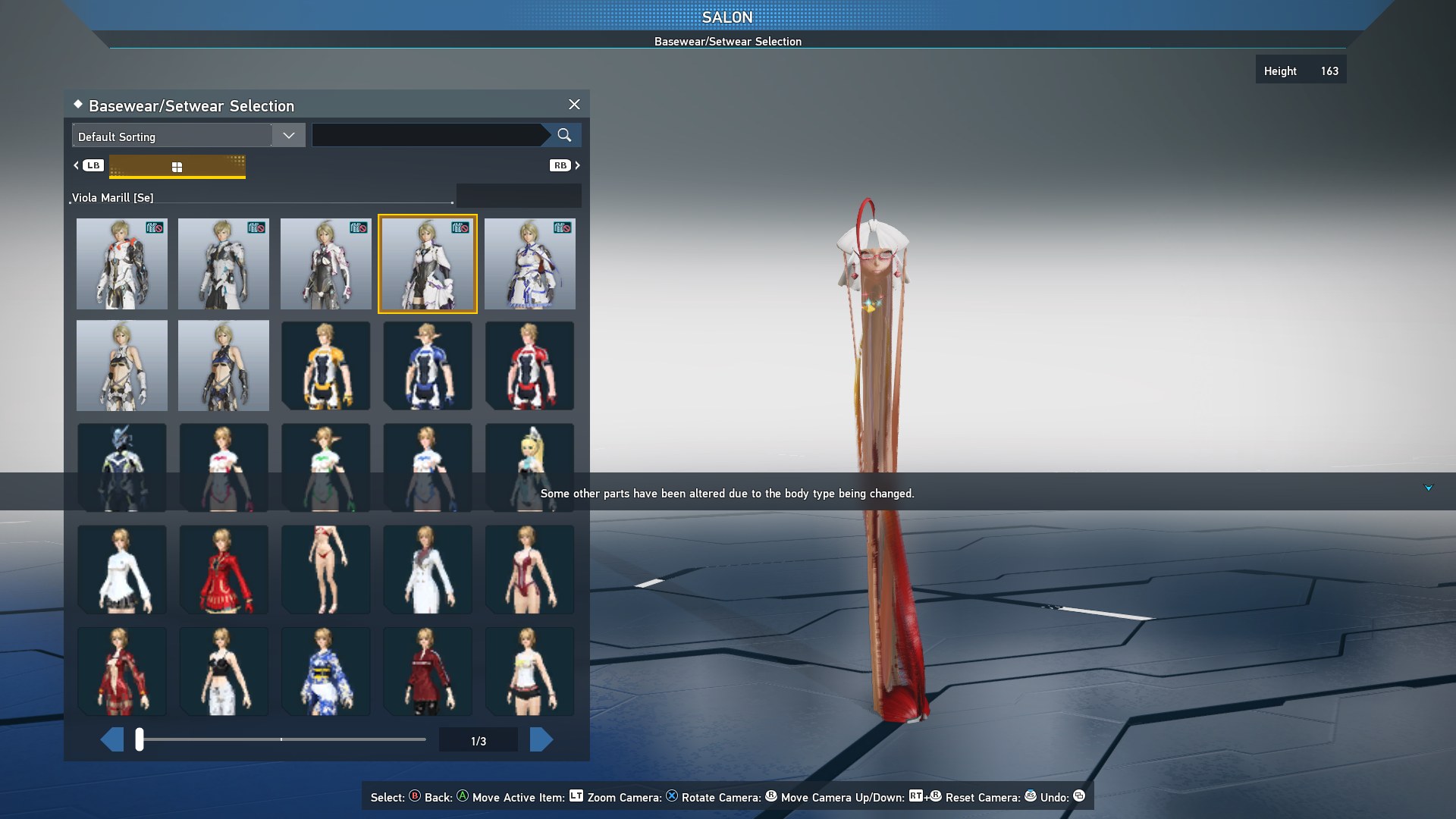Image resolution: width=1456 pixels, height=819 pixels.
Task: Select the grid view category tab
Action: [177, 166]
